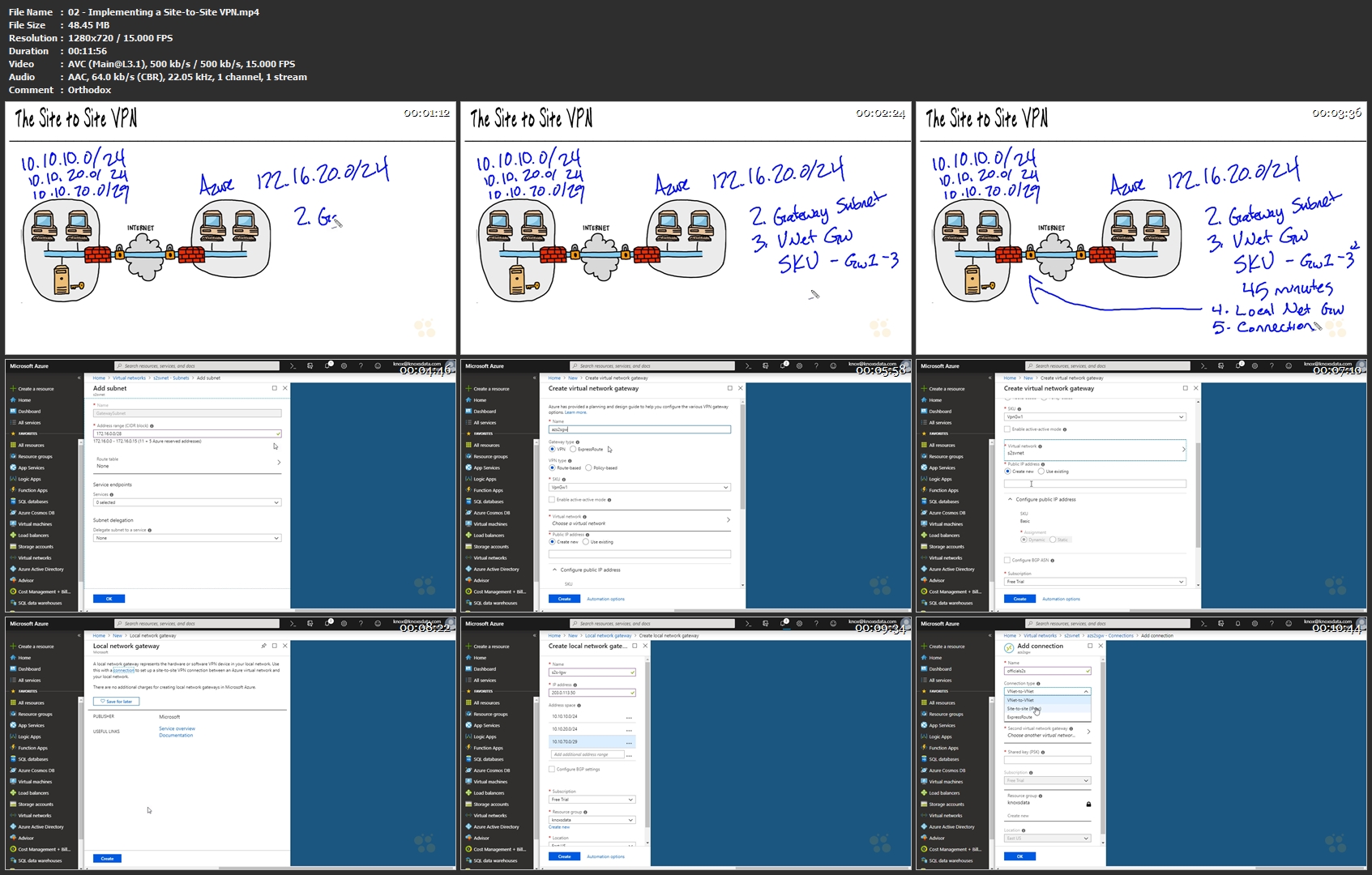Click help question mark in 00:05:58 frame header

816,366
